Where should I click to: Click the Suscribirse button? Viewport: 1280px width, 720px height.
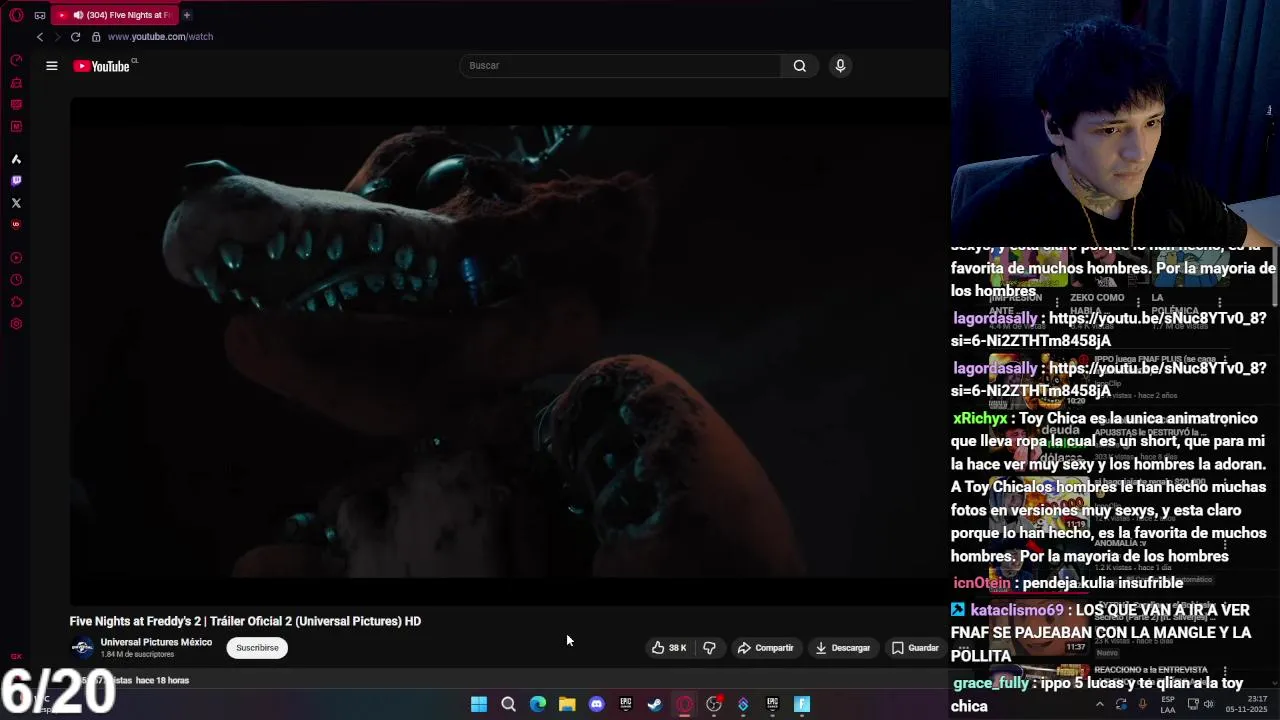point(257,648)
